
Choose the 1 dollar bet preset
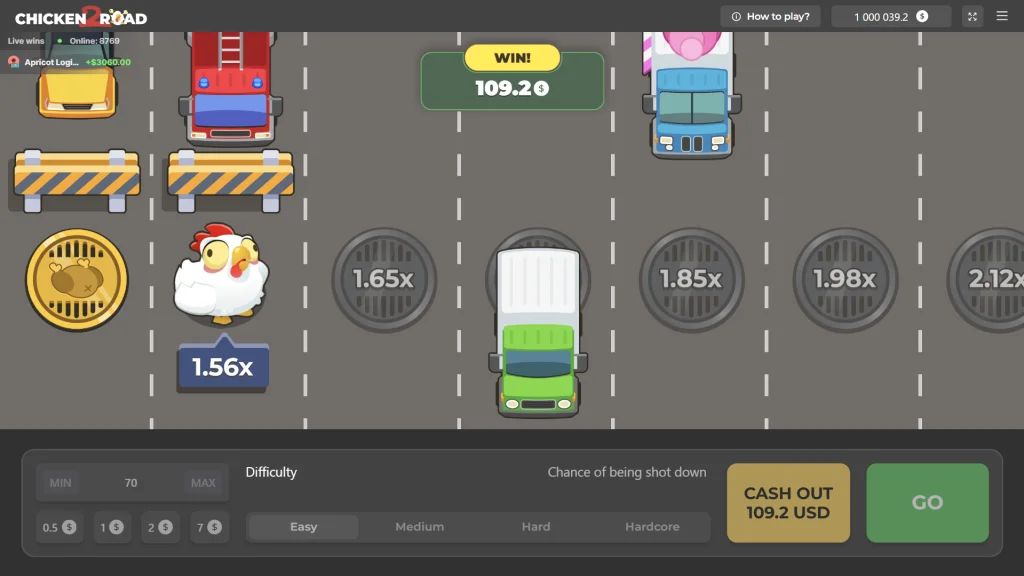pyautogui.click(x=112, y=527)
